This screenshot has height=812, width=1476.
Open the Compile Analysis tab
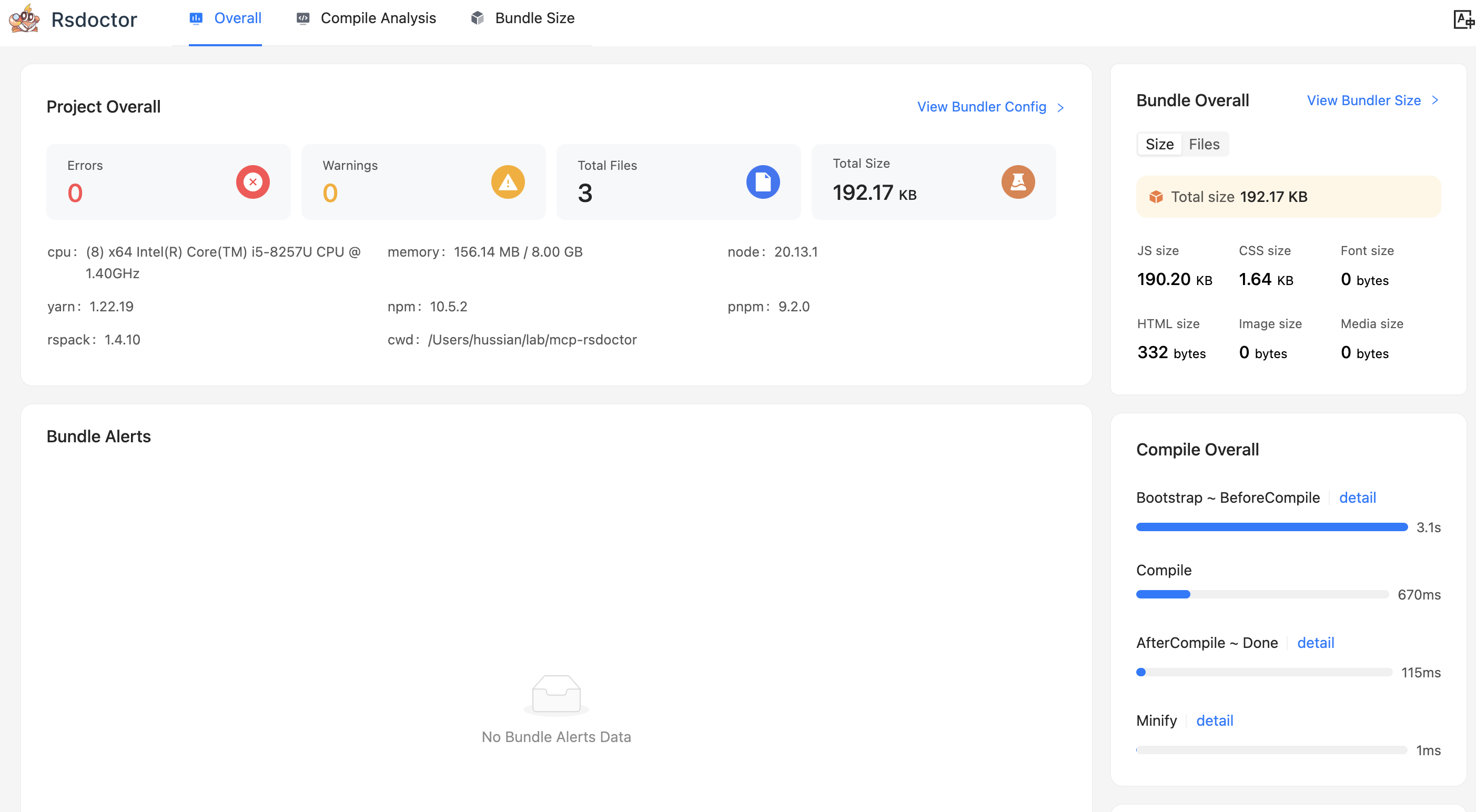point(366,18)
